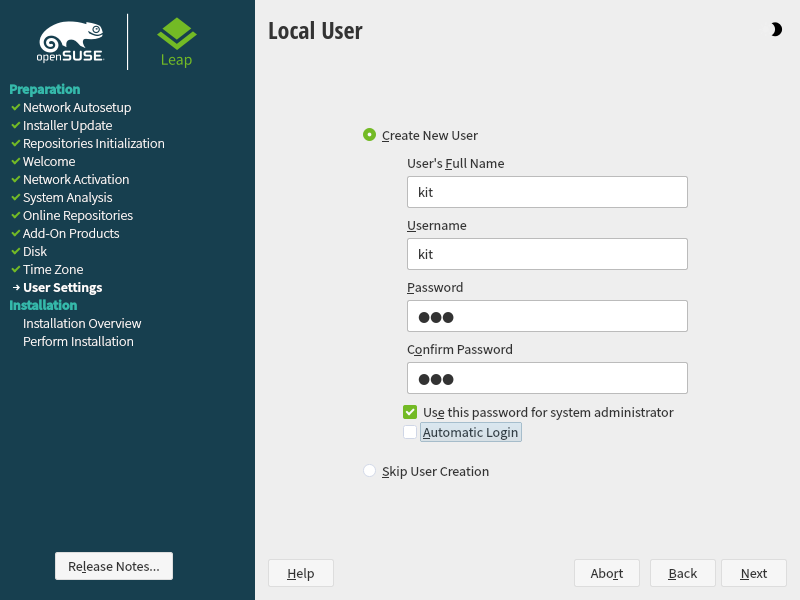Click User Settings step in sidebar

coord(62,288)
